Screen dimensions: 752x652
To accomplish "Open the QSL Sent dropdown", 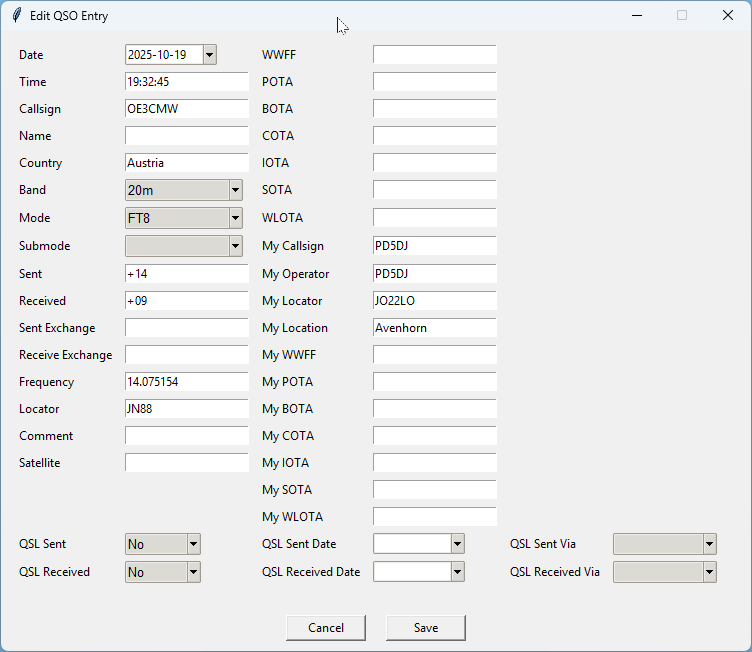I will click(x=194, y=544).
